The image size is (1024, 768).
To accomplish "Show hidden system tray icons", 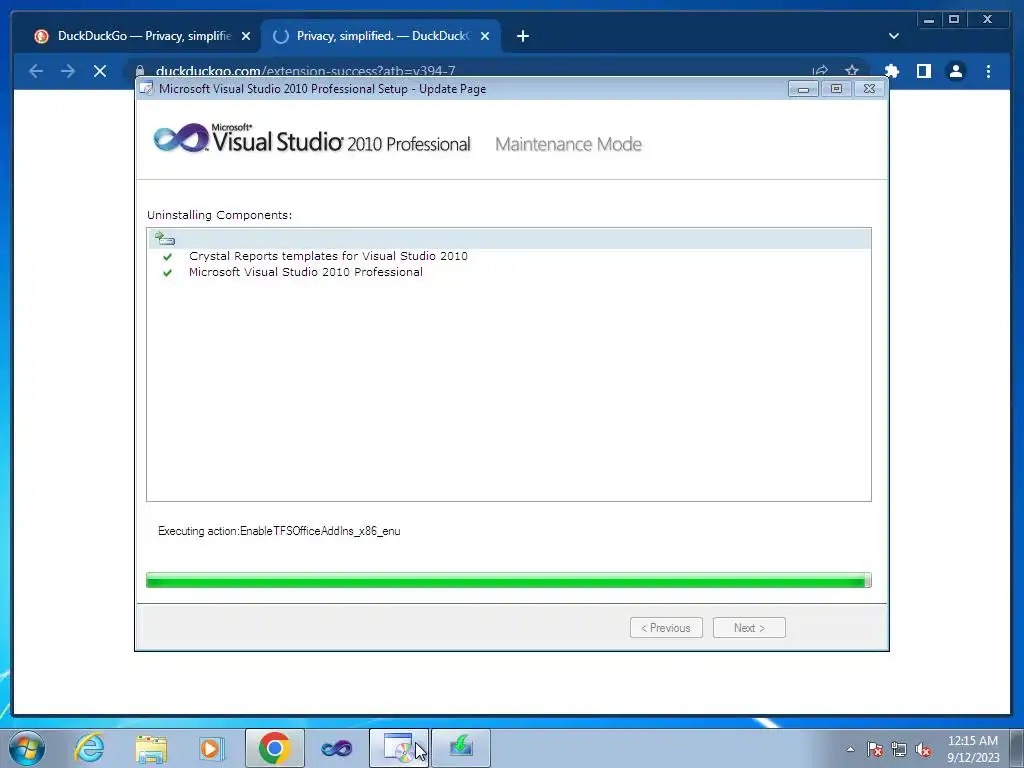I will click(850, 749).
